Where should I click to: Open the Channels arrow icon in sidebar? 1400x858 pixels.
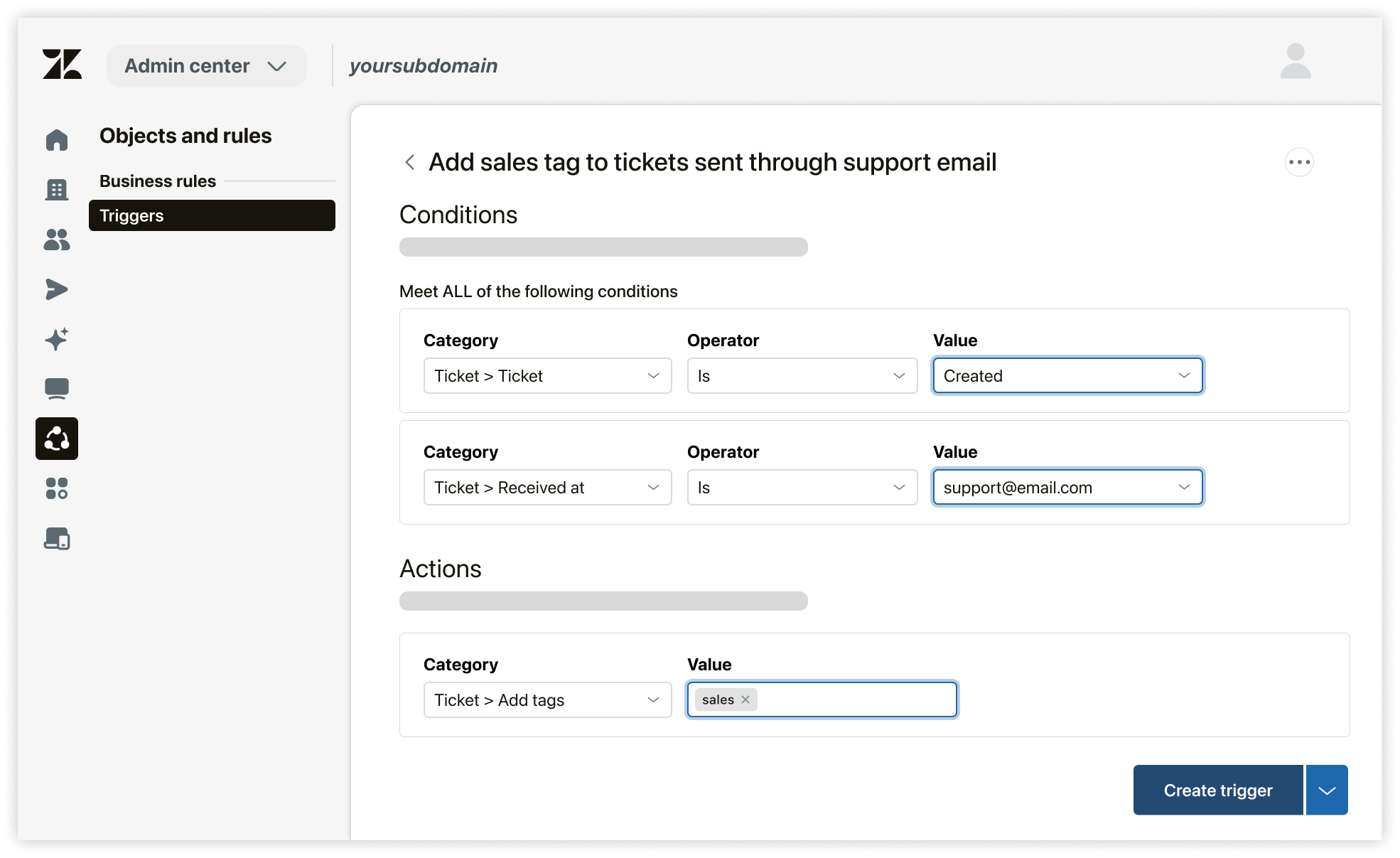point(57,289)
